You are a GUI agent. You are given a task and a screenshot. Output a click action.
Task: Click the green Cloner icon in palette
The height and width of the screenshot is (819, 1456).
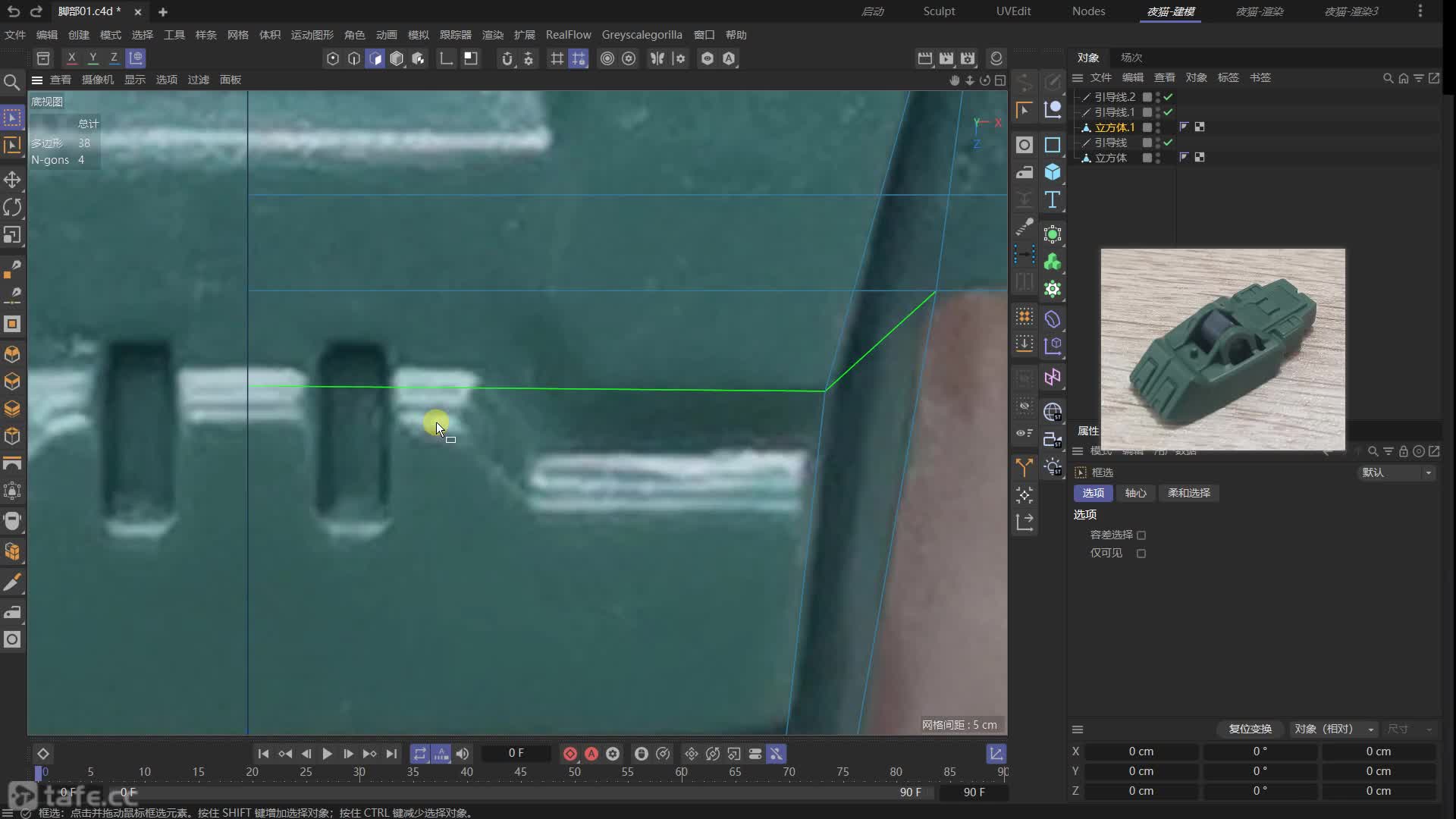[x=1053, y=262]
